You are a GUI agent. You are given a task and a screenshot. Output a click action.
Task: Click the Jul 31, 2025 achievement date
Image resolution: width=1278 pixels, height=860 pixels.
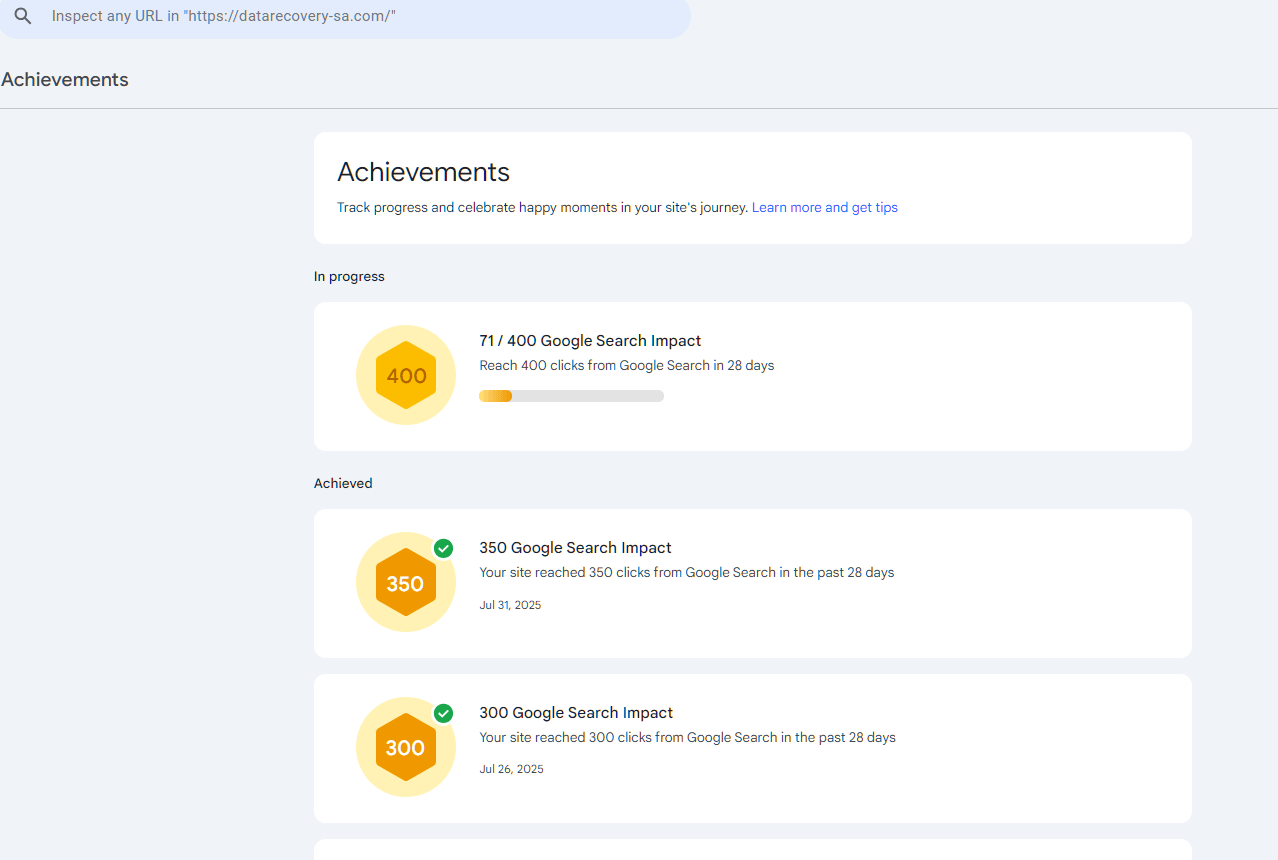(510, 605)
